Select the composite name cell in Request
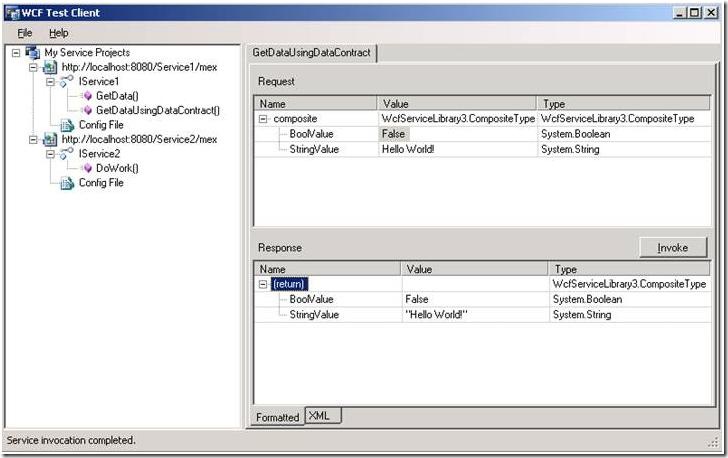Image resolution: width=728 pixels, height=458 pixels. (295, 118)
